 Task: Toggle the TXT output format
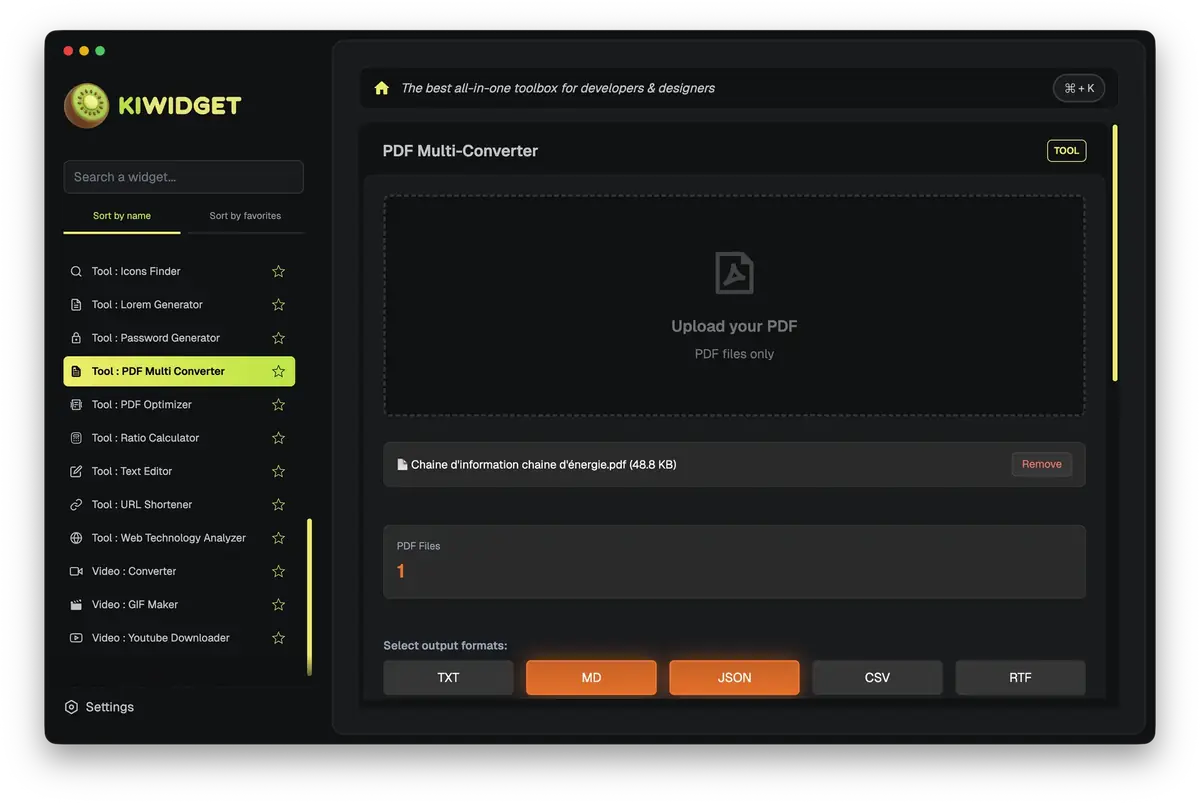pyautogui.click(x=448, y=677)
